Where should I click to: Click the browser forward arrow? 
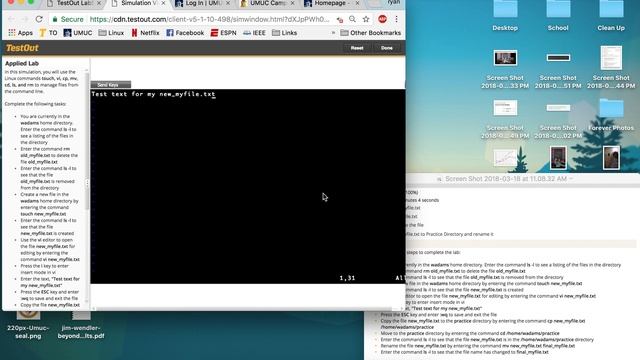(25, 19)
